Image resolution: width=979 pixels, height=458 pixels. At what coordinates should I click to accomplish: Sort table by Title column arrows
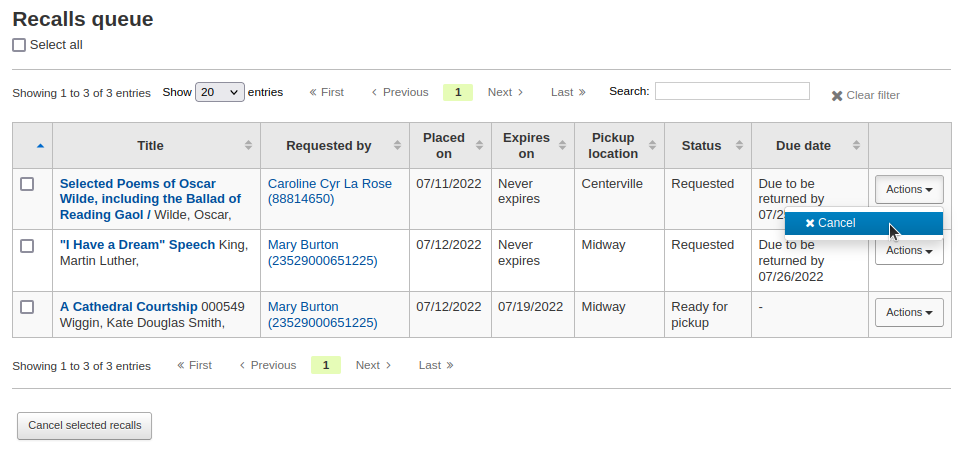248,146
